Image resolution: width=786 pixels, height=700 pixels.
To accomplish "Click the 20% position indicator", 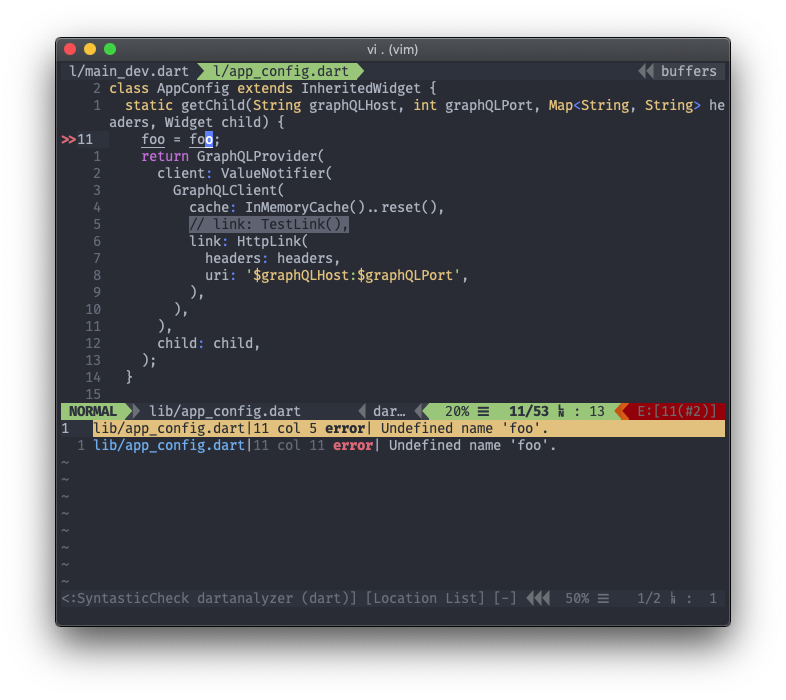I will coord(457,411).
